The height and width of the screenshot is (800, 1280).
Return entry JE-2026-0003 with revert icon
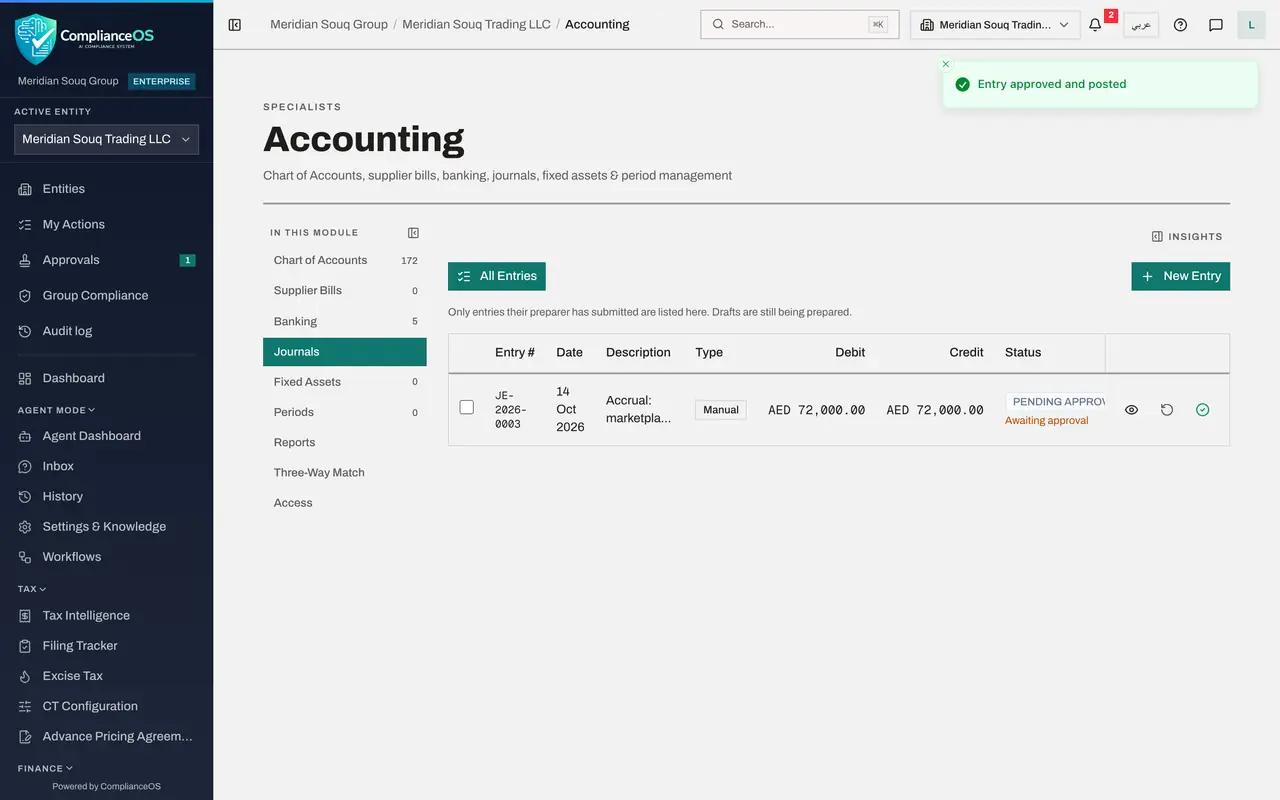click(x=1167, y=410)
